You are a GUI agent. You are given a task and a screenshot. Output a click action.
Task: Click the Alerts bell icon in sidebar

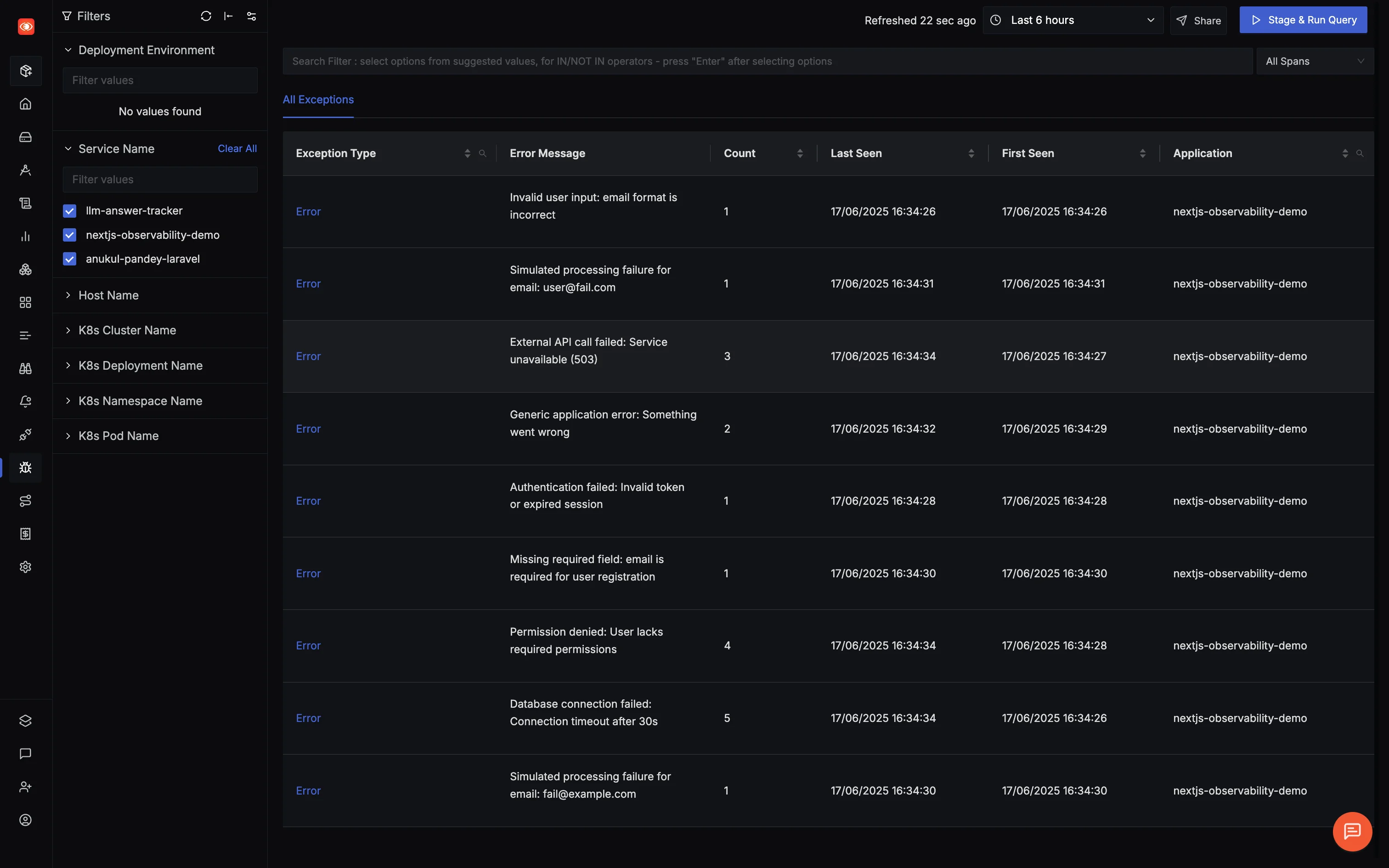[25, 401]
